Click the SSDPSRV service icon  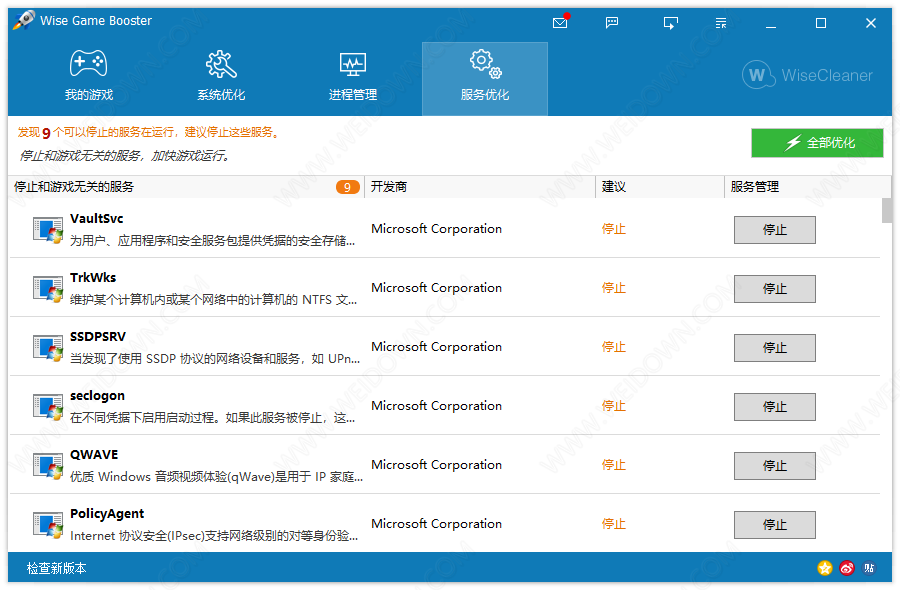(48, 348)
